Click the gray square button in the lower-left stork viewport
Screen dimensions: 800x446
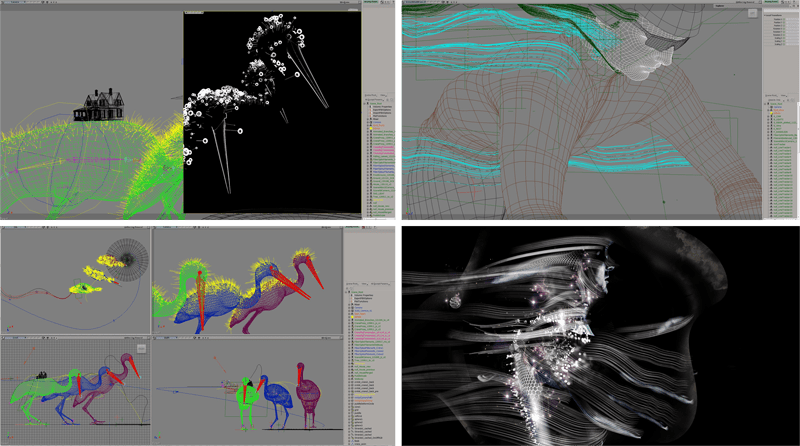click(141, 349)
